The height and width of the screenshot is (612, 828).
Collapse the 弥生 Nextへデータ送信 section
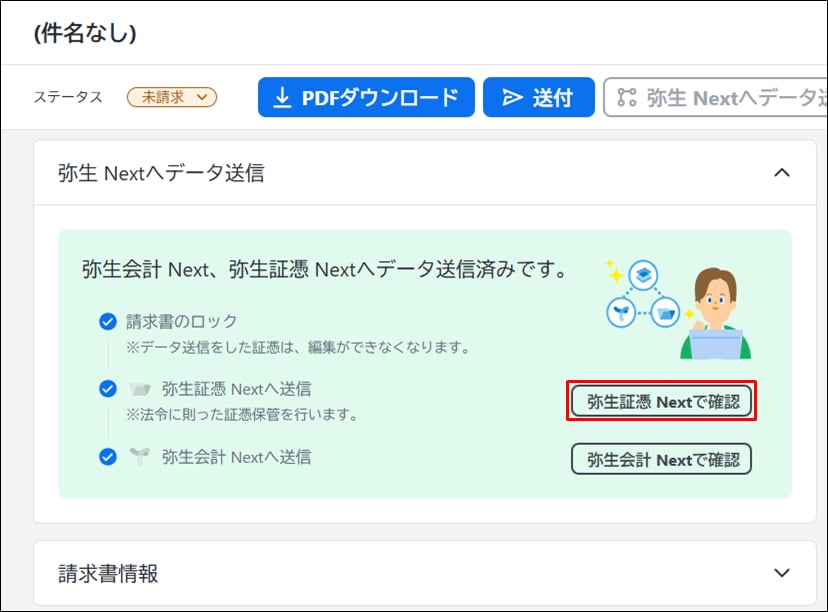point(782,173)
